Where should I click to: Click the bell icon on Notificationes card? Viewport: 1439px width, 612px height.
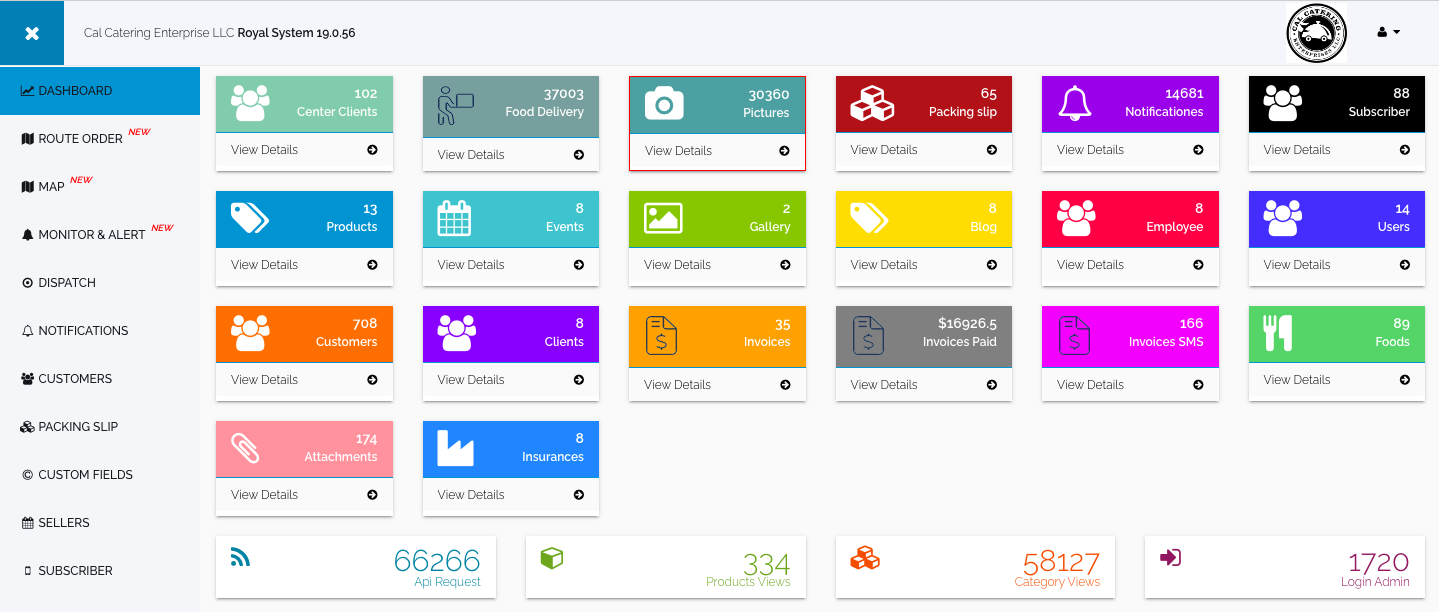point(1076,102)
